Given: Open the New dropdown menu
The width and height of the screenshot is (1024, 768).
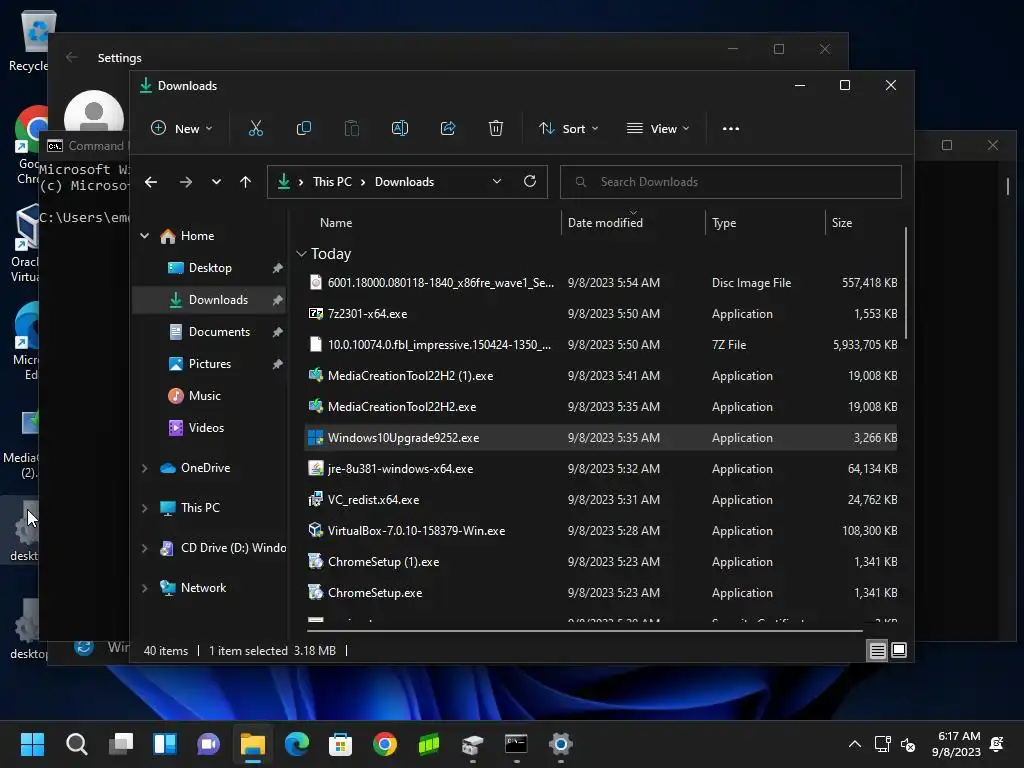Looking at the screenshot, I should pos(182,129).
